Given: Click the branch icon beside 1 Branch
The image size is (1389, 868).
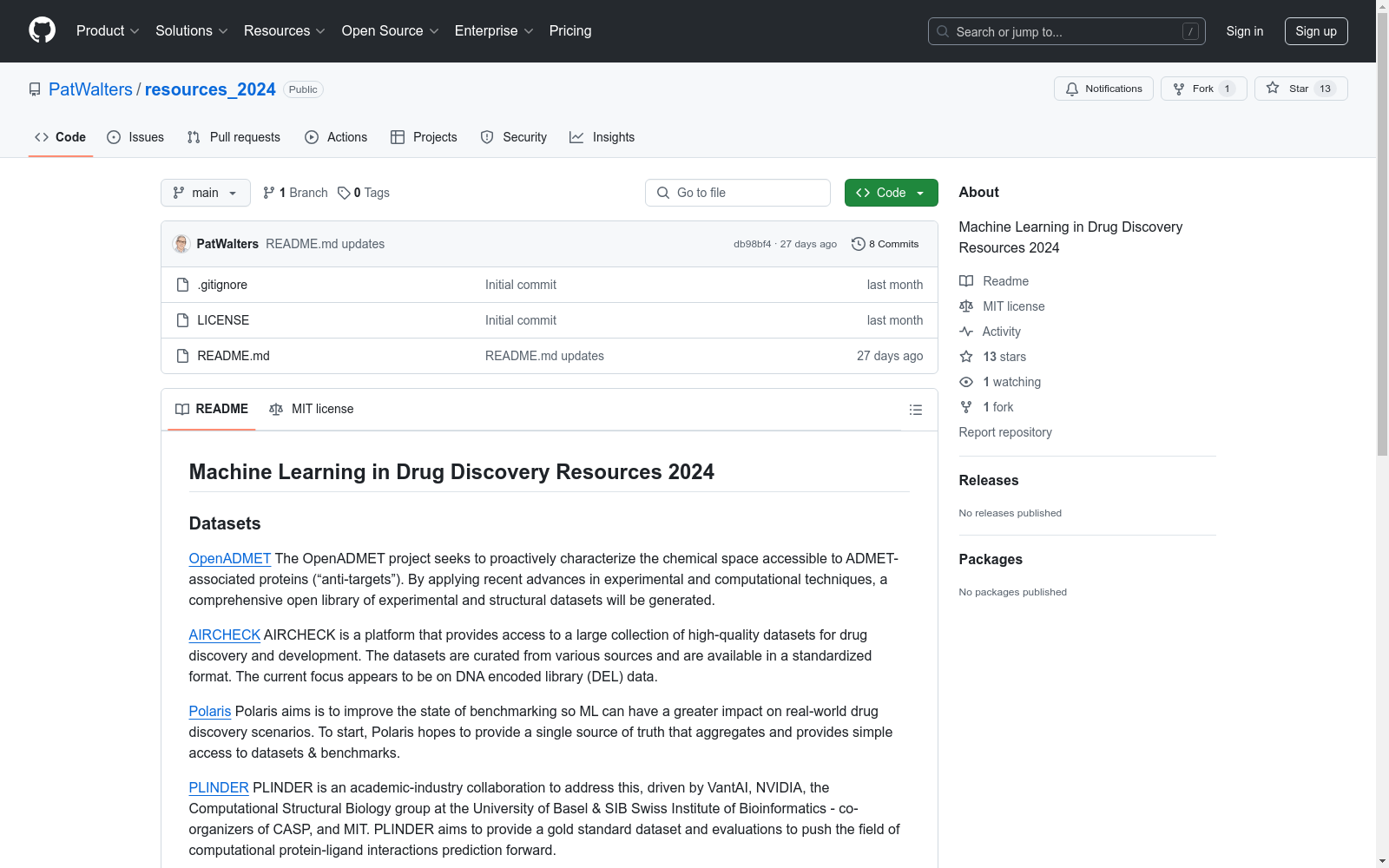Looking at the screenshot, I should (x=269, y=193).
